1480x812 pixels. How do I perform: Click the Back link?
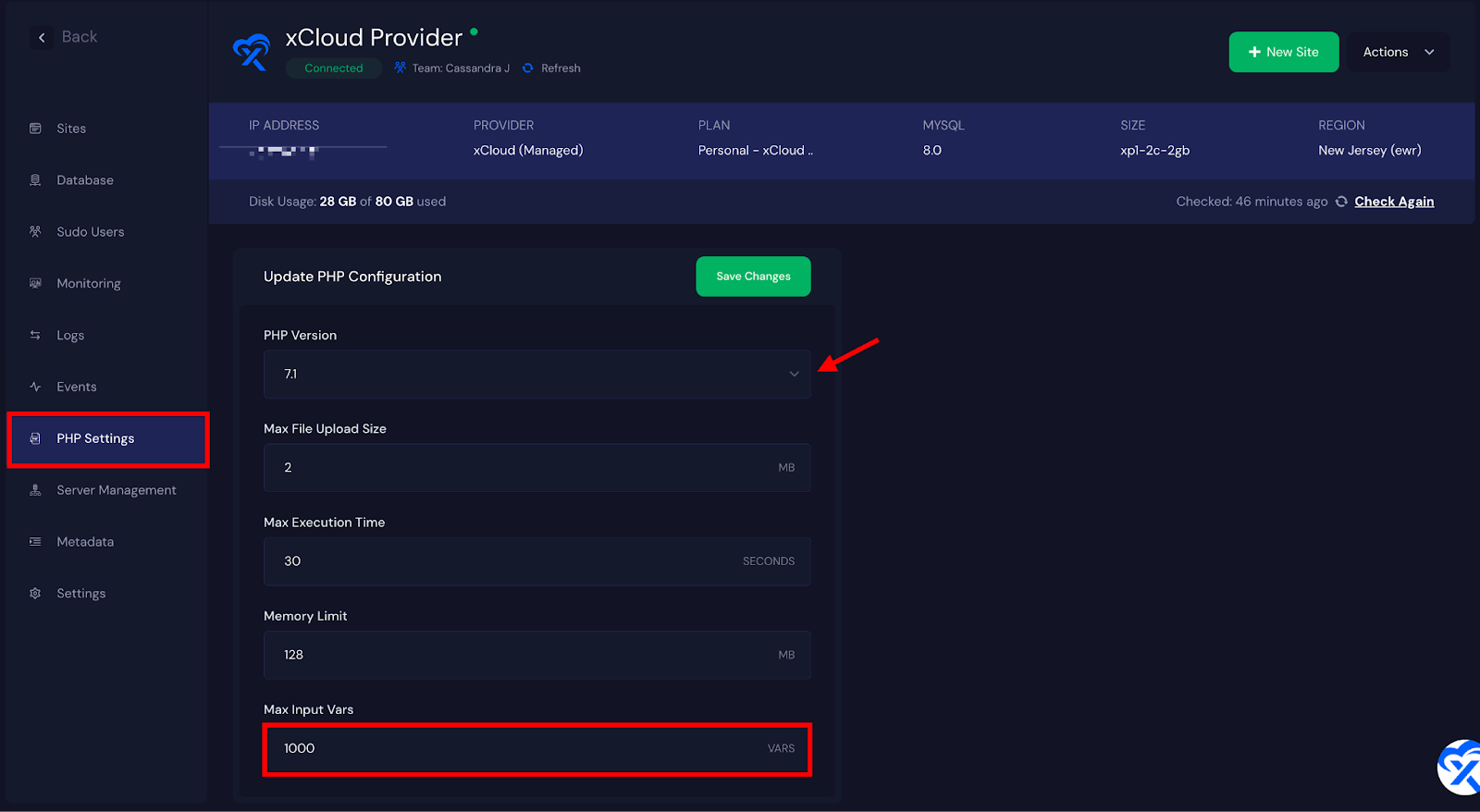80,37
